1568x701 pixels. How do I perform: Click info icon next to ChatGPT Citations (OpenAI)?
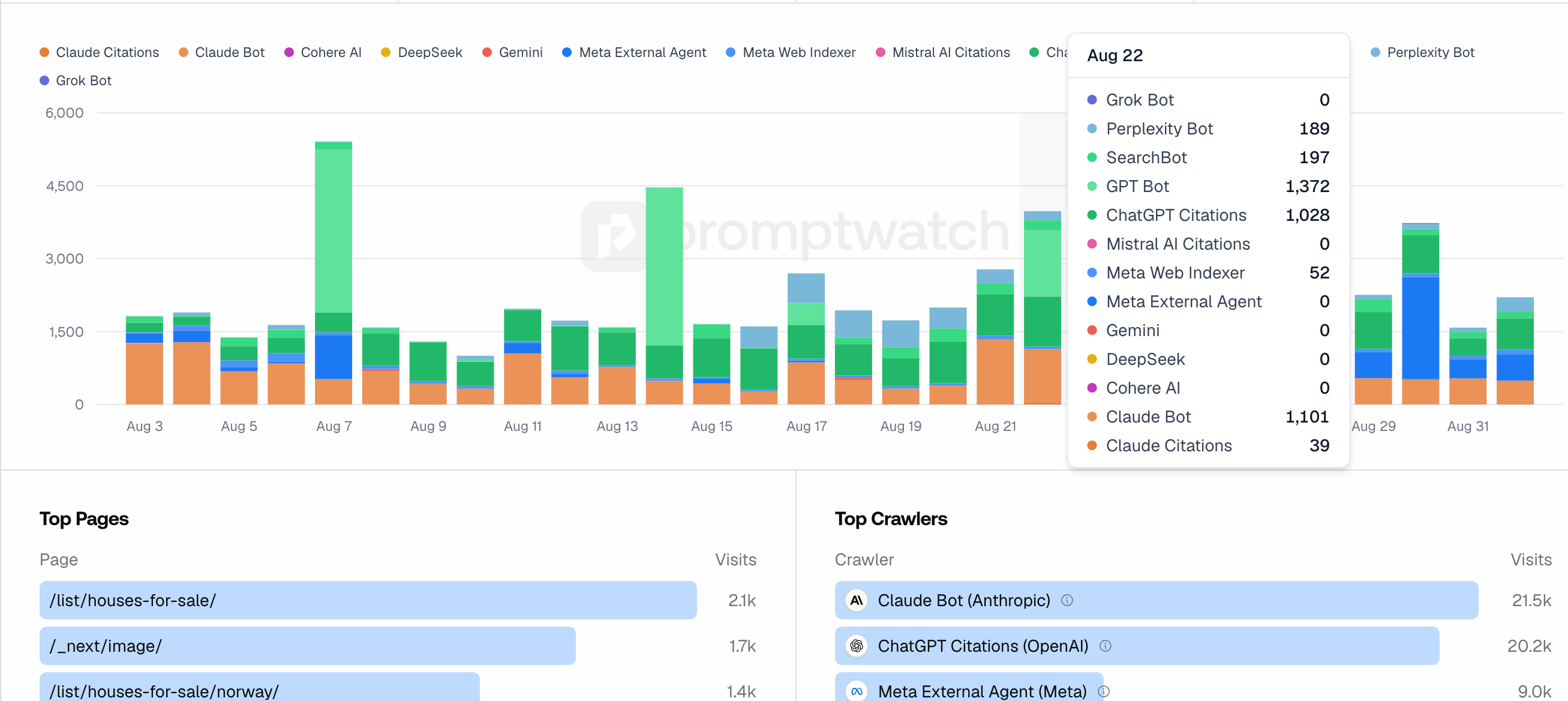pos(1106,646)
